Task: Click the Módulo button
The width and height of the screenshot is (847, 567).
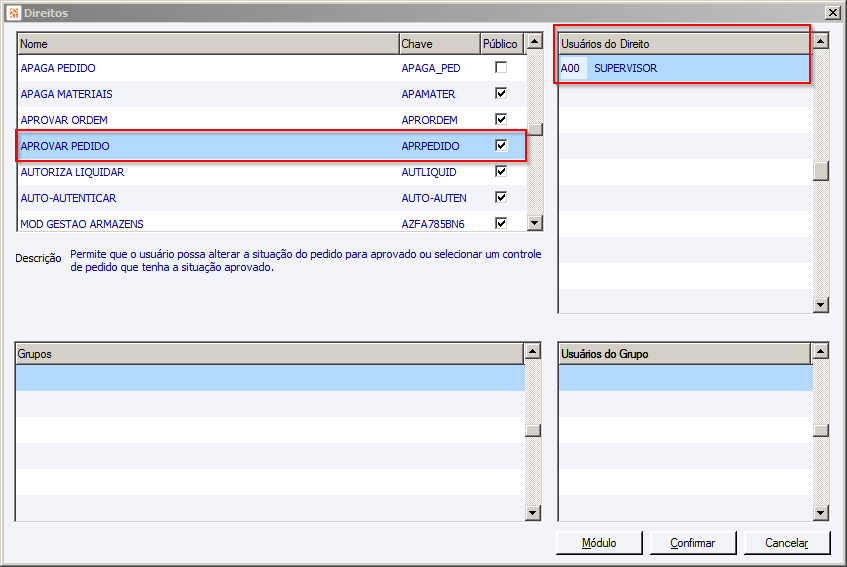Action: click(599, 543)
